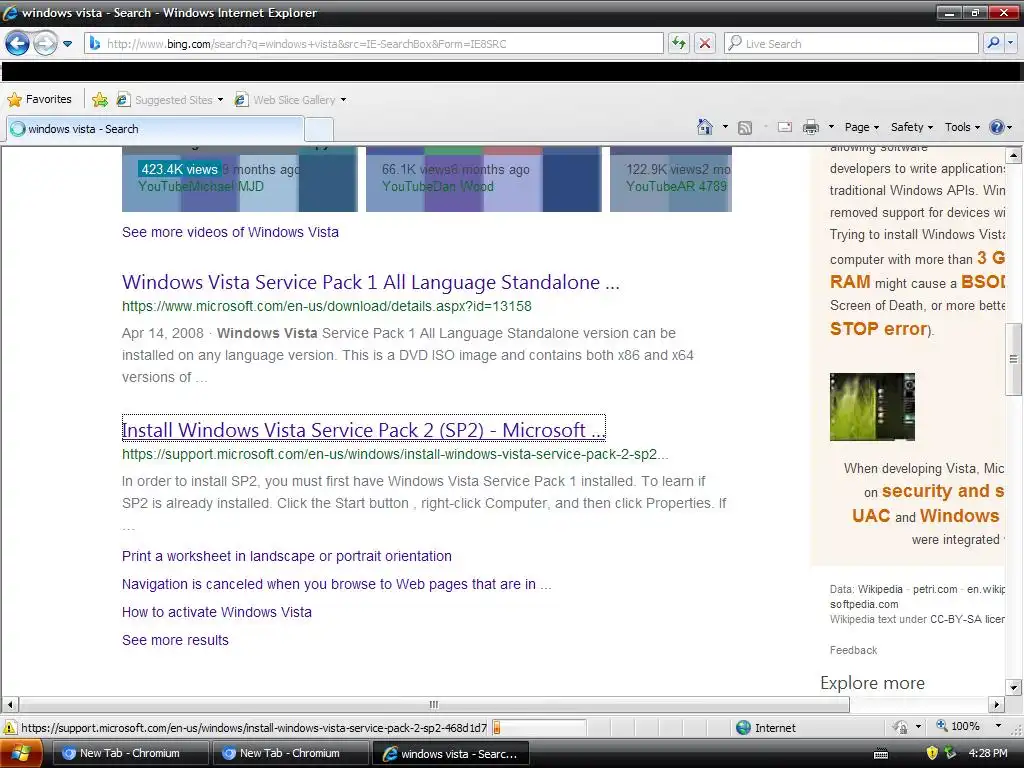Click the support.microsoft.com SP2 URL text
The image size is (1024, 768).
point(394,454)
